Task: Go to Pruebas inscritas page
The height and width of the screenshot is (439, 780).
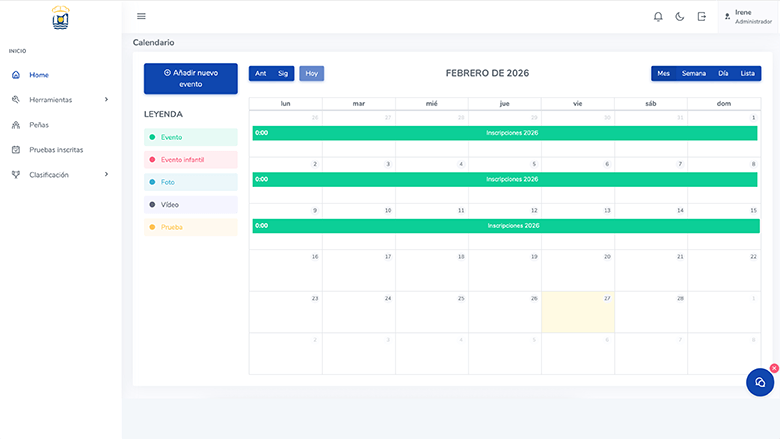Action: pos(56,150)
